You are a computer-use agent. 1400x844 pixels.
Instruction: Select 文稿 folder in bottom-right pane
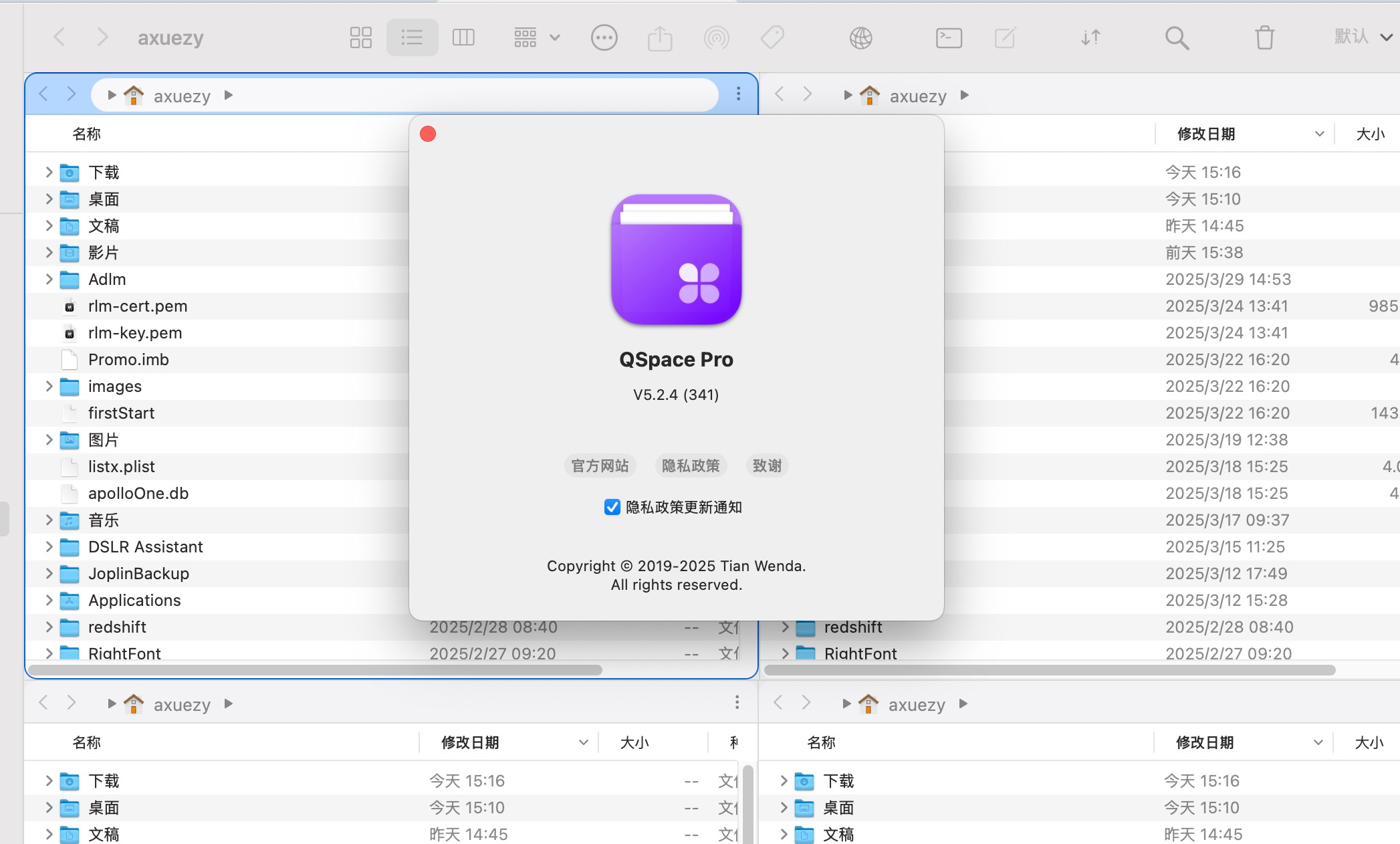838,834
